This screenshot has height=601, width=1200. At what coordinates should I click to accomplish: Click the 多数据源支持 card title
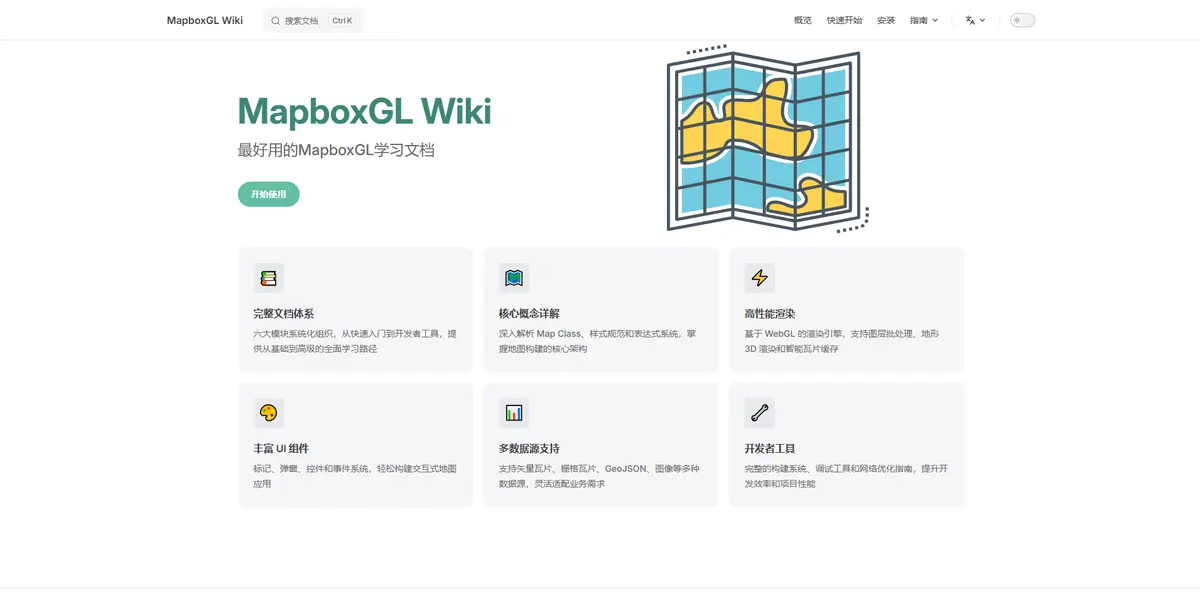pos(529,448)
